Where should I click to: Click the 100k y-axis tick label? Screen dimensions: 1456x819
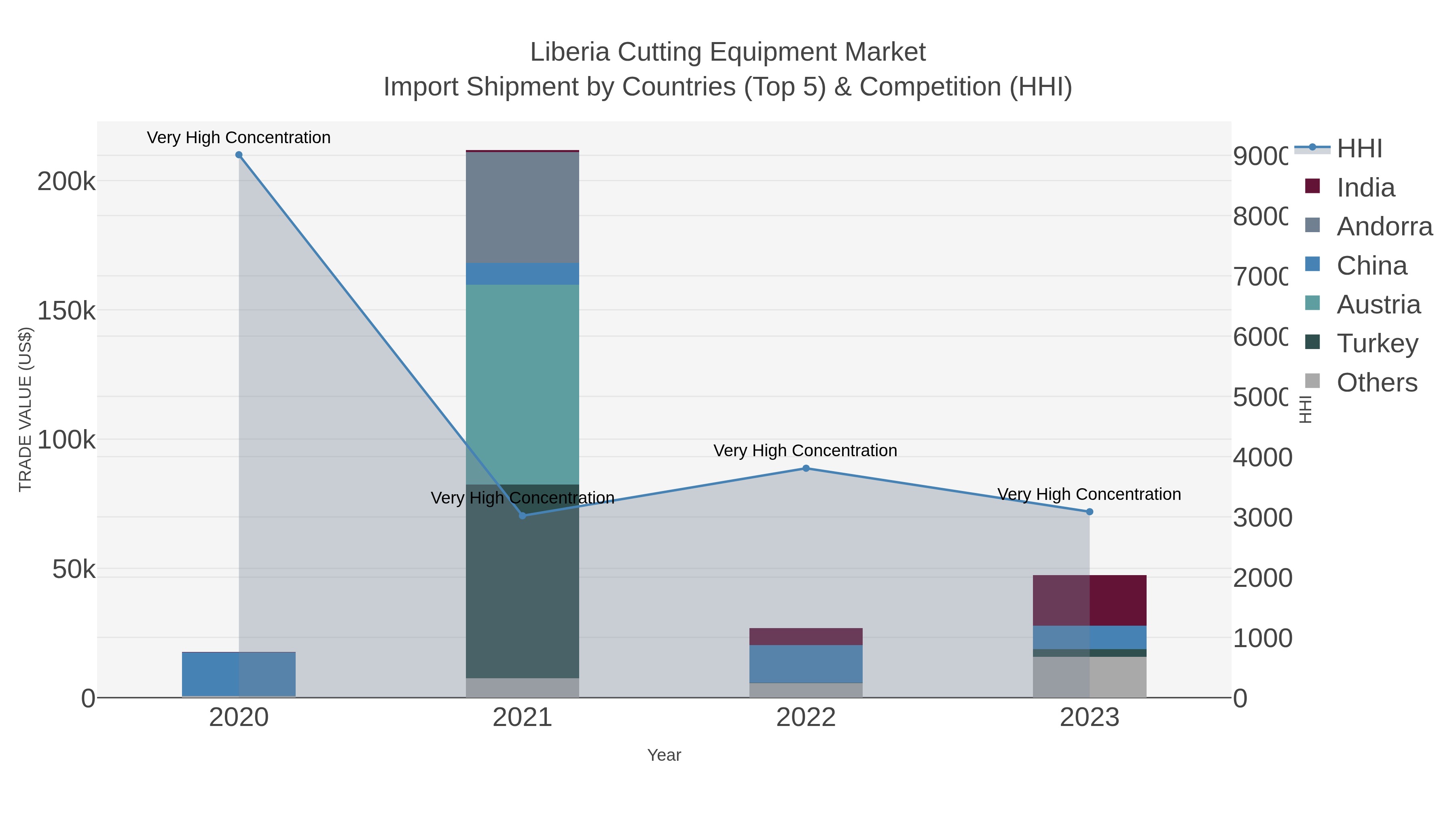[x=66, y=439]
